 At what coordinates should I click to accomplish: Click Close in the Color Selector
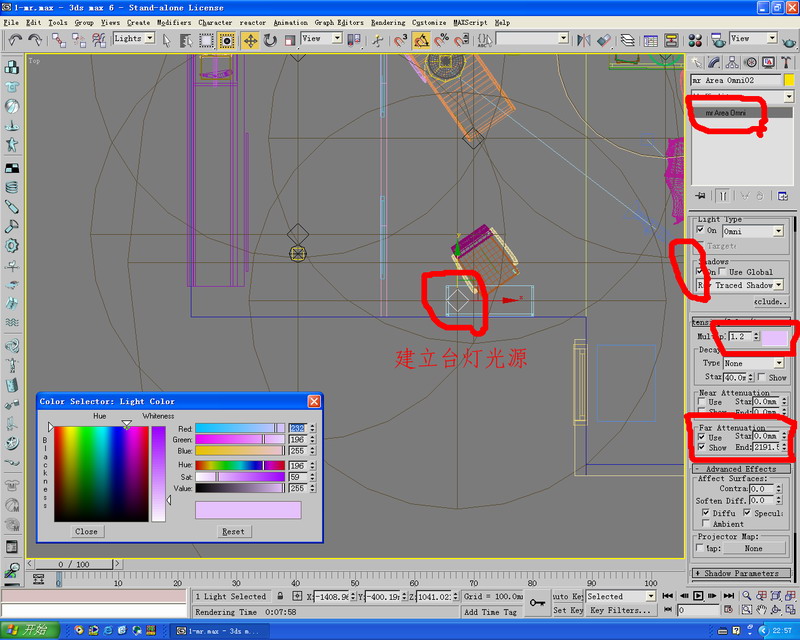point(87,531)
